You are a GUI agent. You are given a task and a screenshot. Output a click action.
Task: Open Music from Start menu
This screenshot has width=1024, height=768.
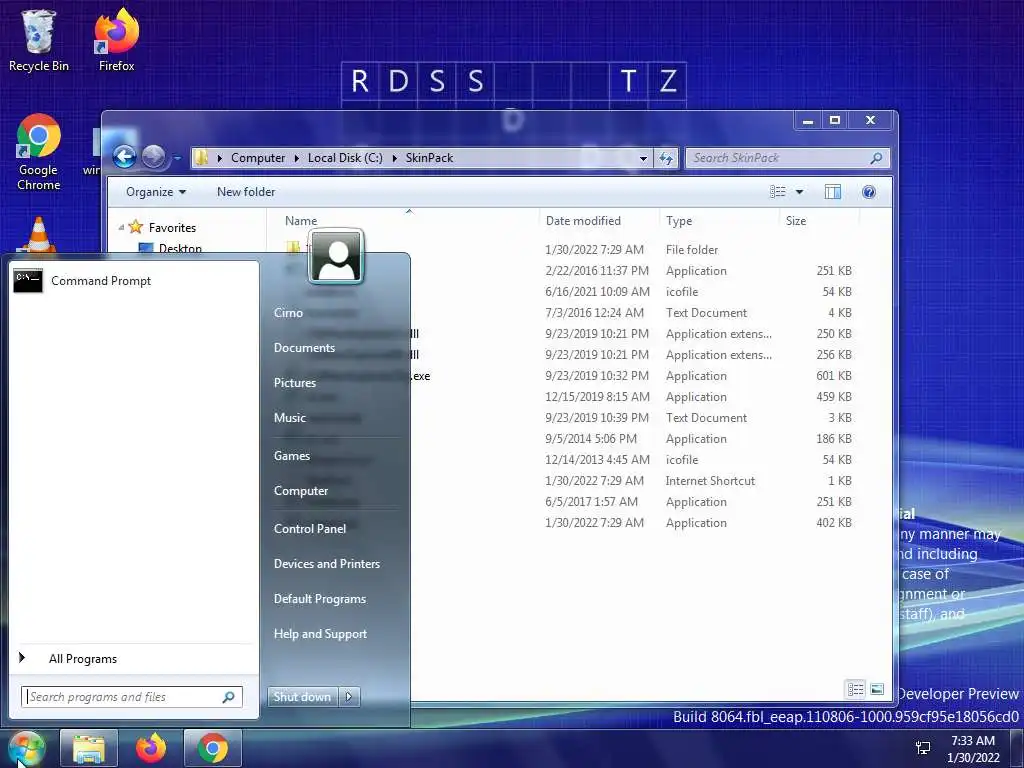(x=289, y=418)
